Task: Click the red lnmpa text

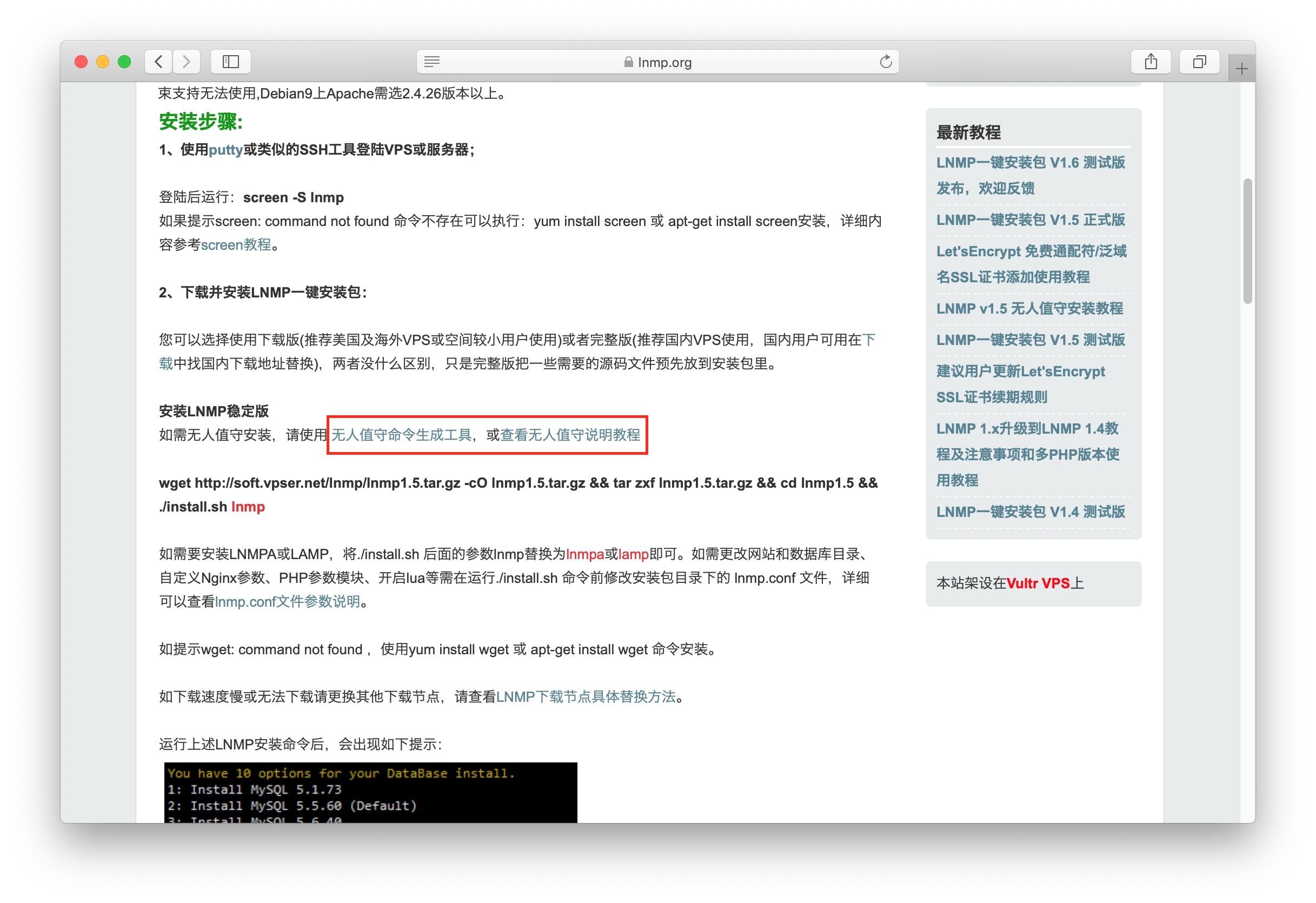Action: pyautogui.click(x=585, y=554)
